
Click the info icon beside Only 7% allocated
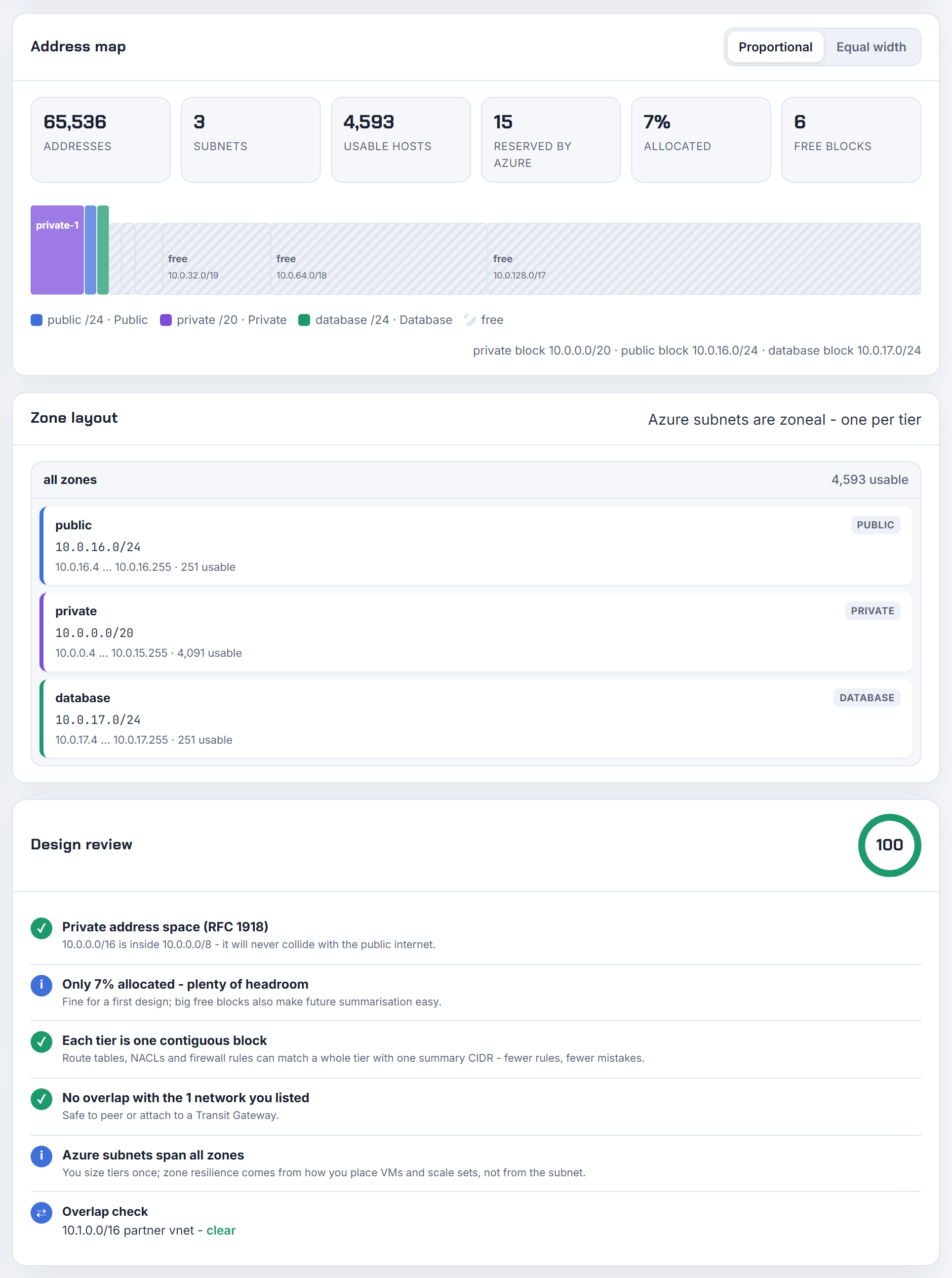[41, 985]
